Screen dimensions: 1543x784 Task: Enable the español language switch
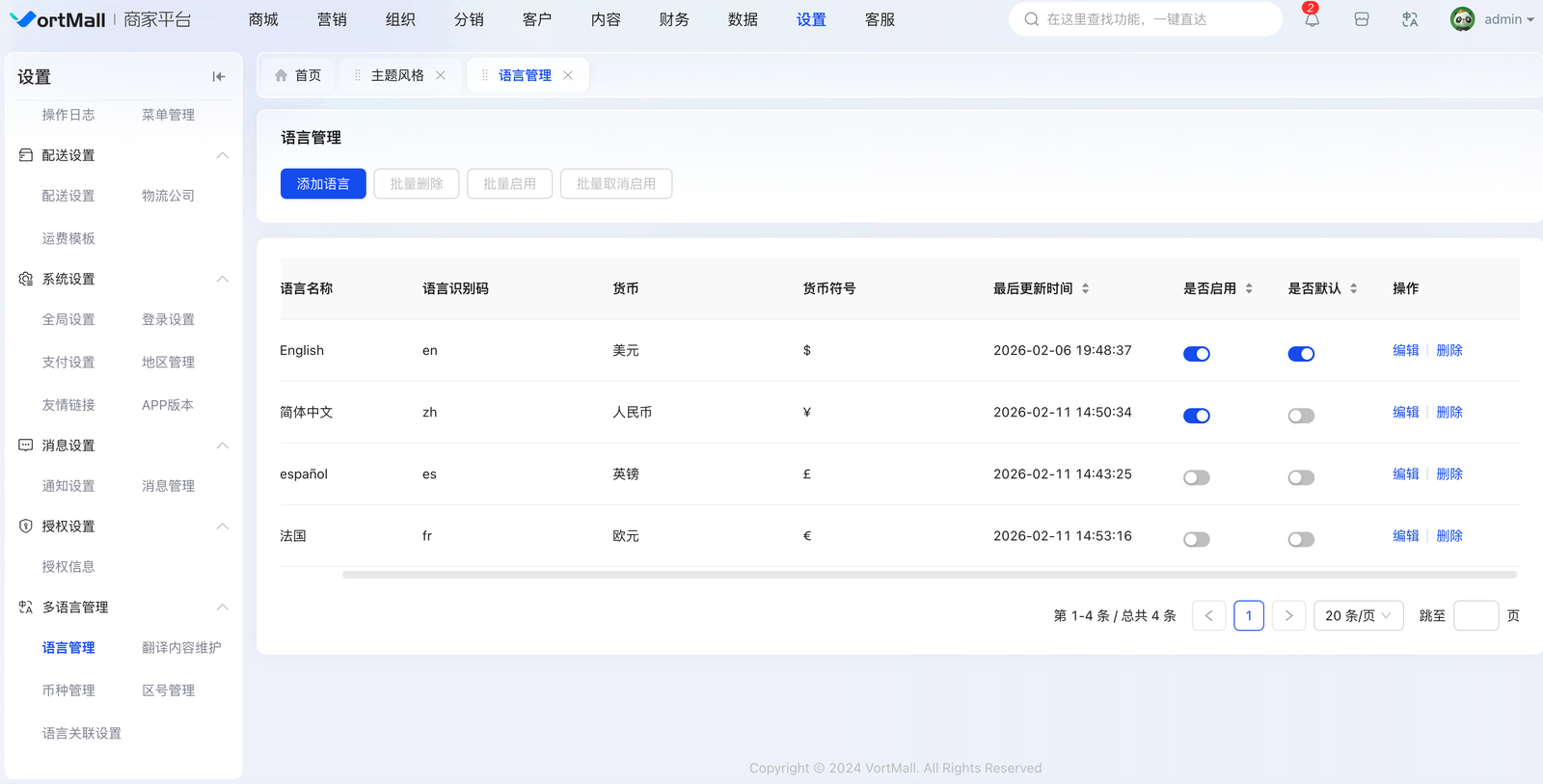click(1197, 477)
